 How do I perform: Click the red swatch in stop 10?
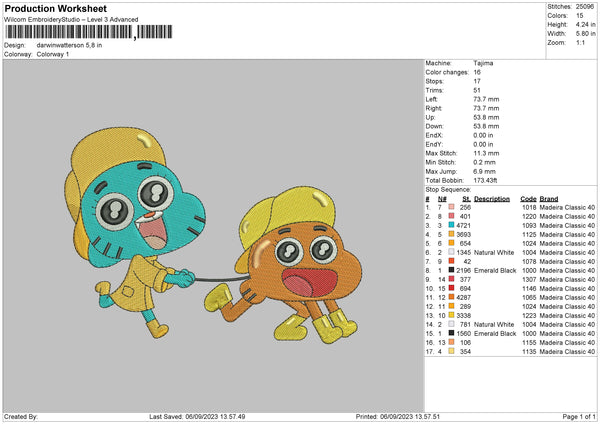(x=453, y=289)
